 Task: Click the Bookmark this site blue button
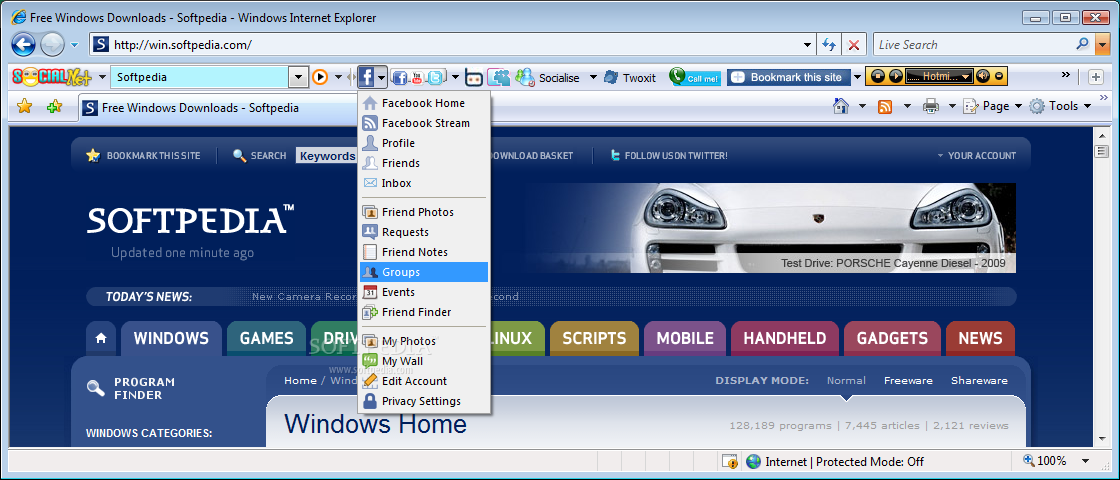tap(789, 77)
